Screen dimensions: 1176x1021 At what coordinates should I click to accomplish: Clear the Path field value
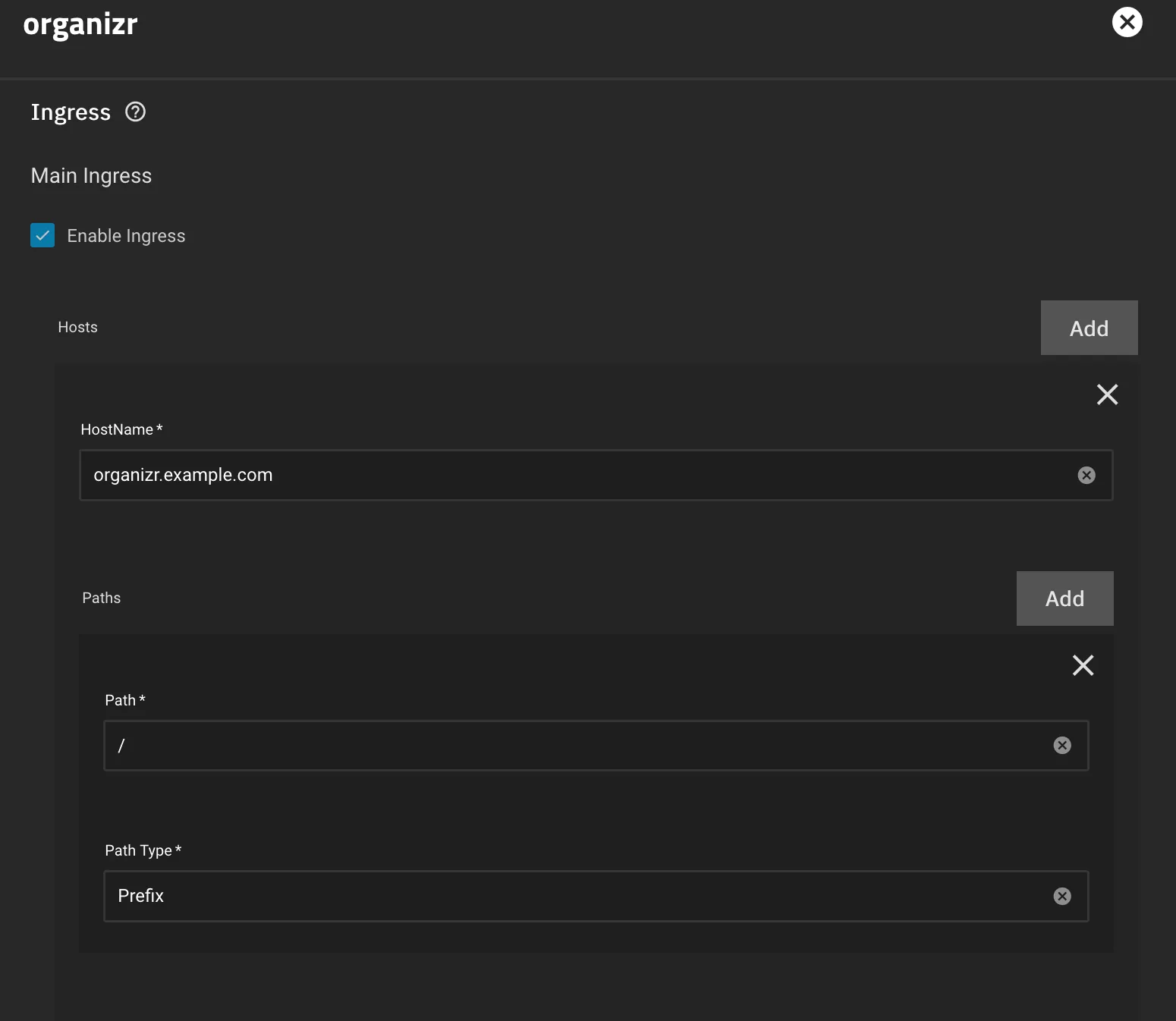1062,746
